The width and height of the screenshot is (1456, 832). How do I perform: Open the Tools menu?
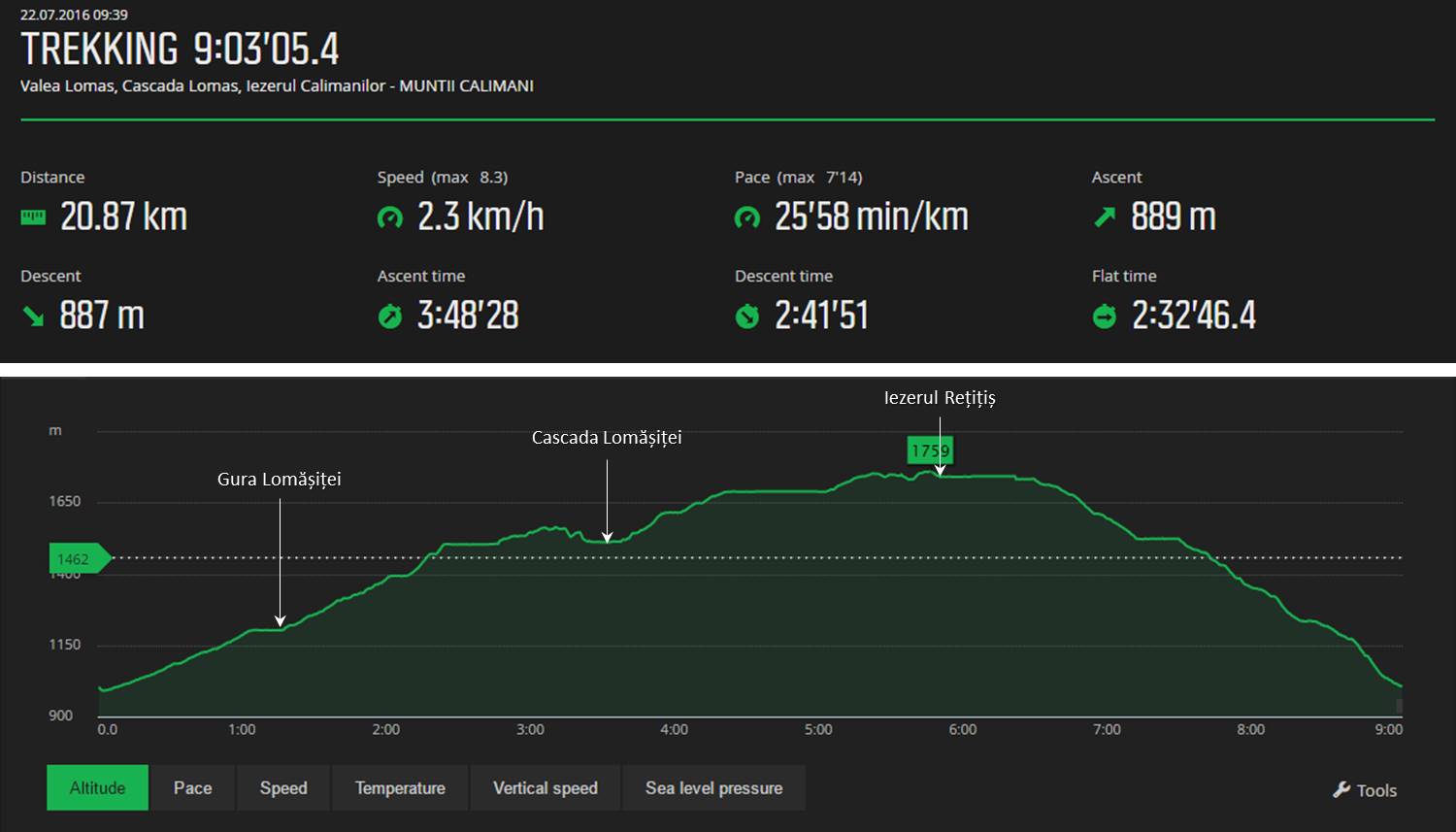tap(1375, 790)
